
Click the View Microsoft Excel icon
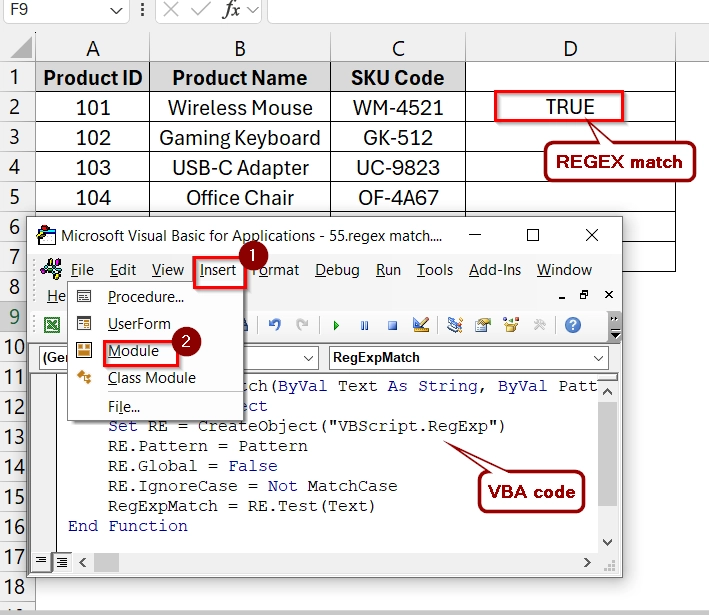[x=51, y=325]
